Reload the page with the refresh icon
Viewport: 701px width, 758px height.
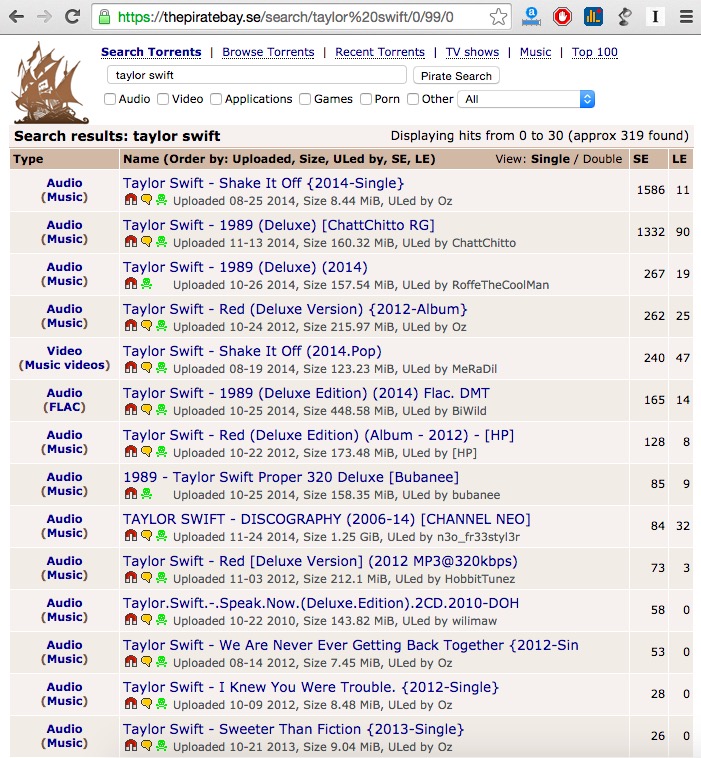click(x=72, y=16)
